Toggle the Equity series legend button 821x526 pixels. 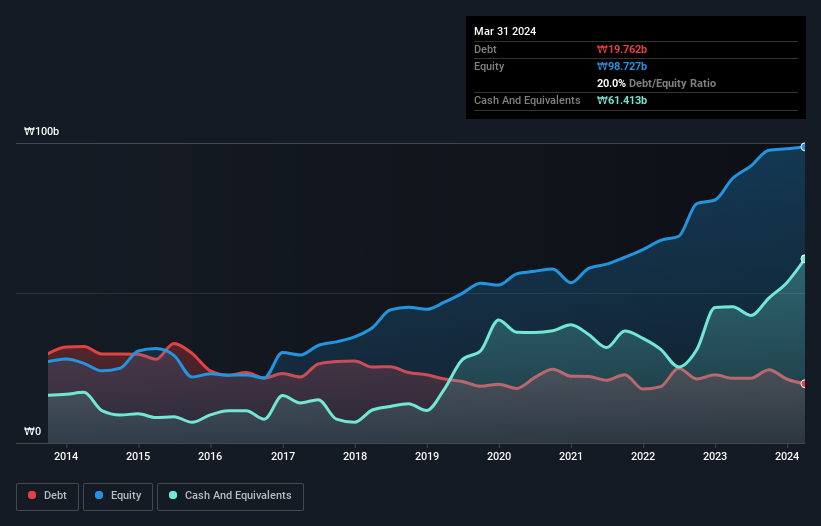pyautogui.click(x=118, y=496)
